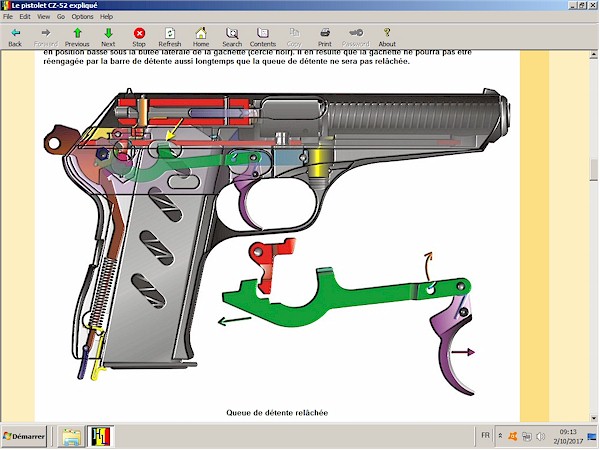
Task: Click the scrollbar up arrow
Action: tap(593, 55)
